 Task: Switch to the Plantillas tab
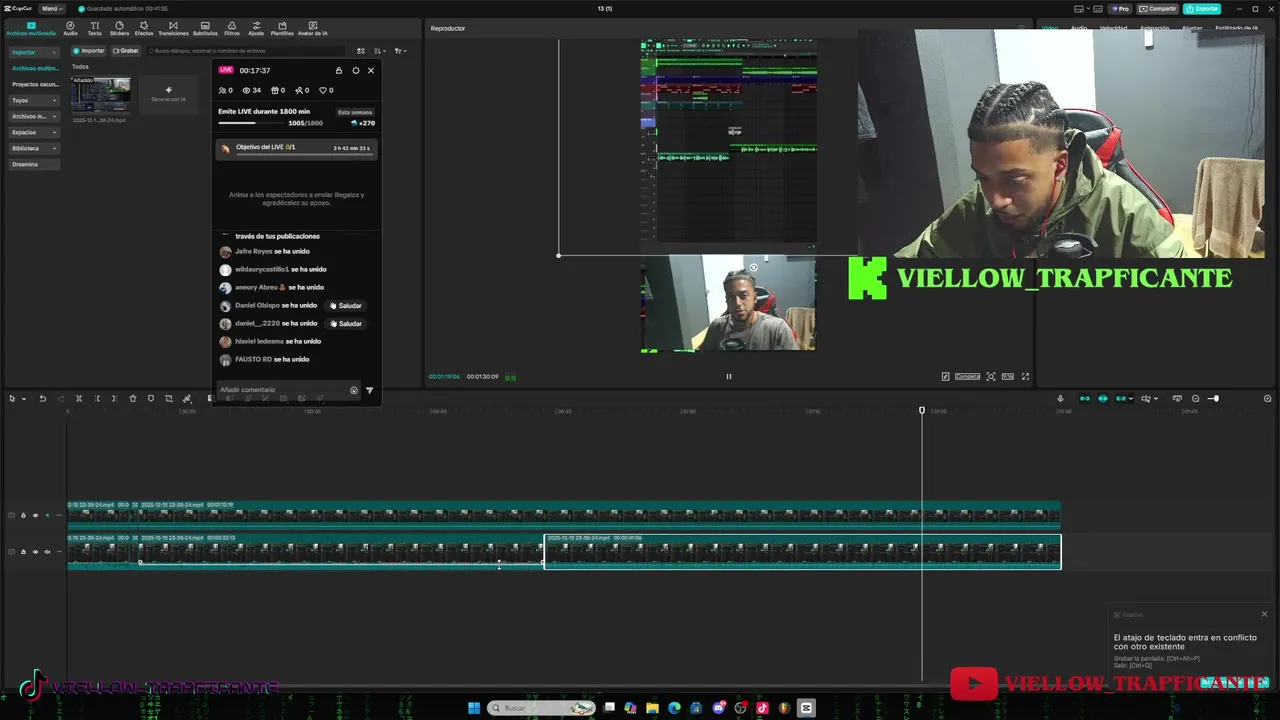(x=282, y=28)
